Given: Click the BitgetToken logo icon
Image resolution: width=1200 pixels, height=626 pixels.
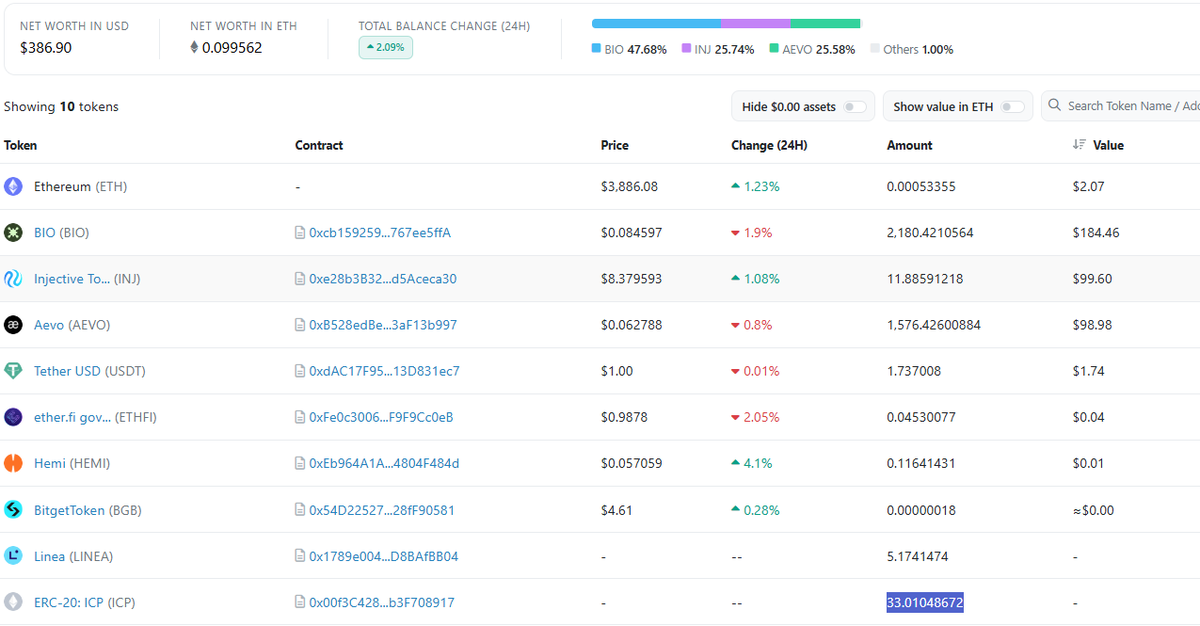Looking at the screenshot, I should 13,510.
